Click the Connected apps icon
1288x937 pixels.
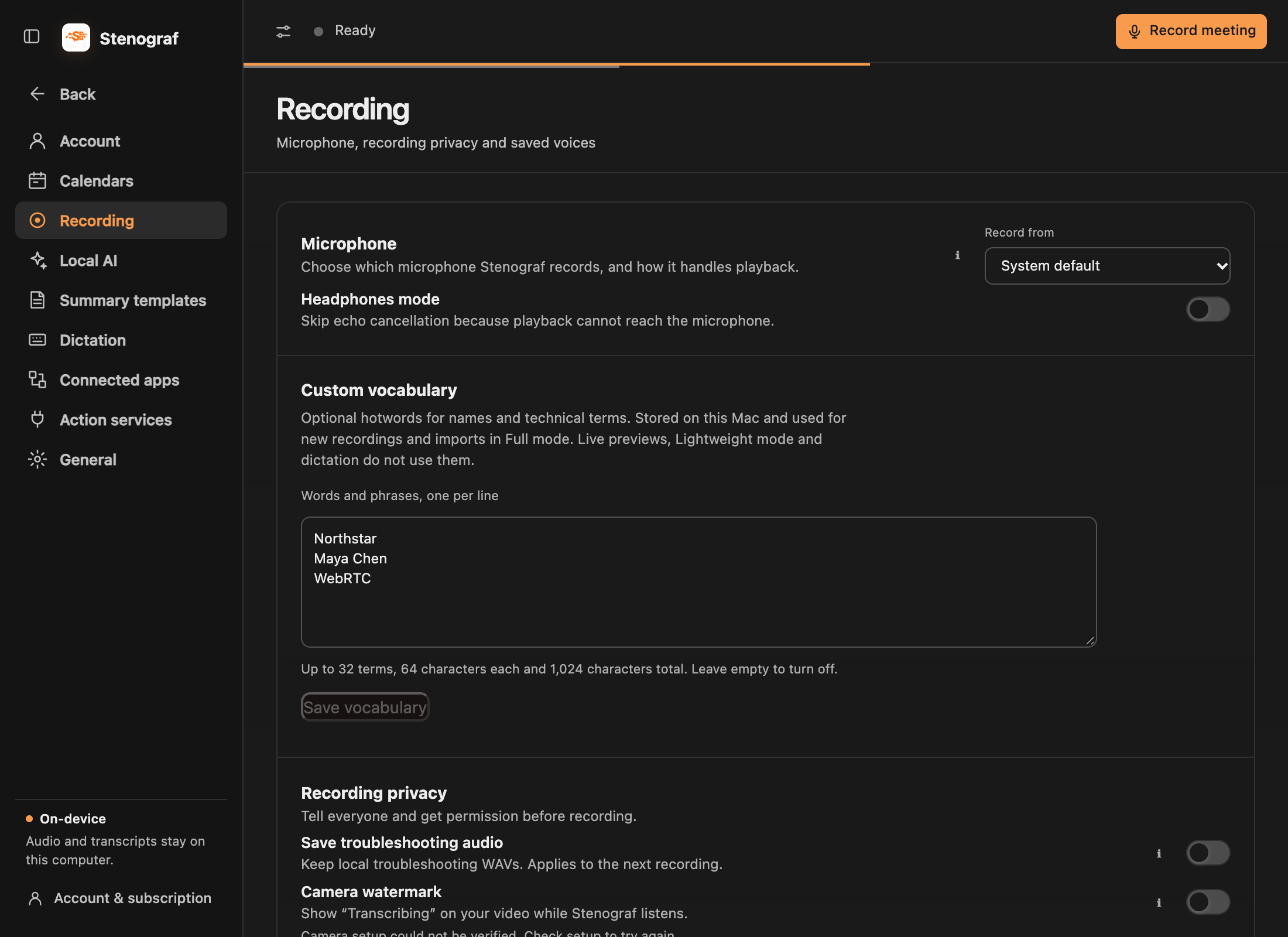(37, 379)
